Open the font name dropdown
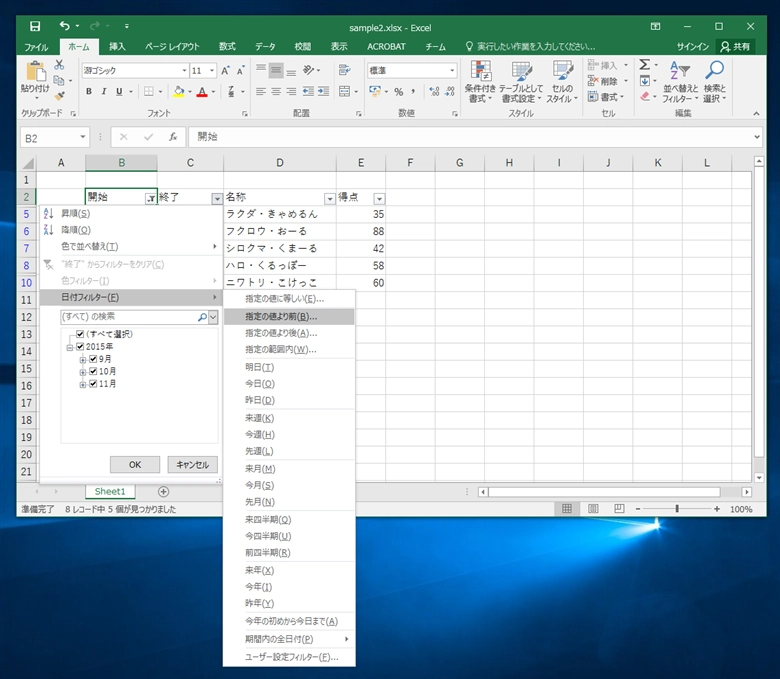Viewport: 780px width, 679px height. click(185, 71)
